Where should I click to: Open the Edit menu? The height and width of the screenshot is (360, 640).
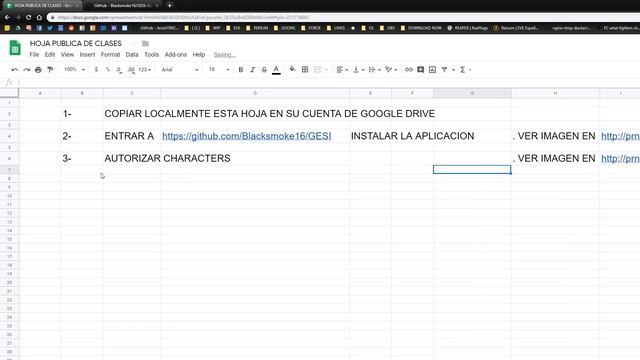(x=50, y=55)
